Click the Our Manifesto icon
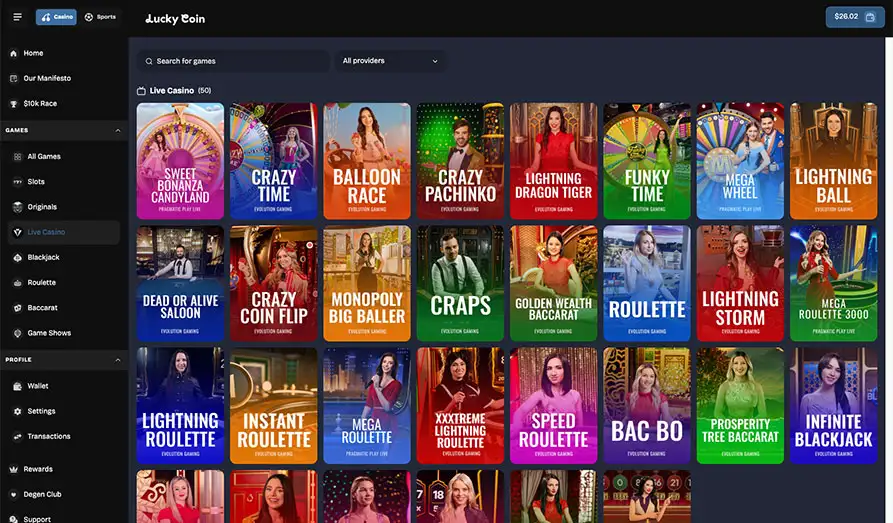 click(x=14, y=78)
